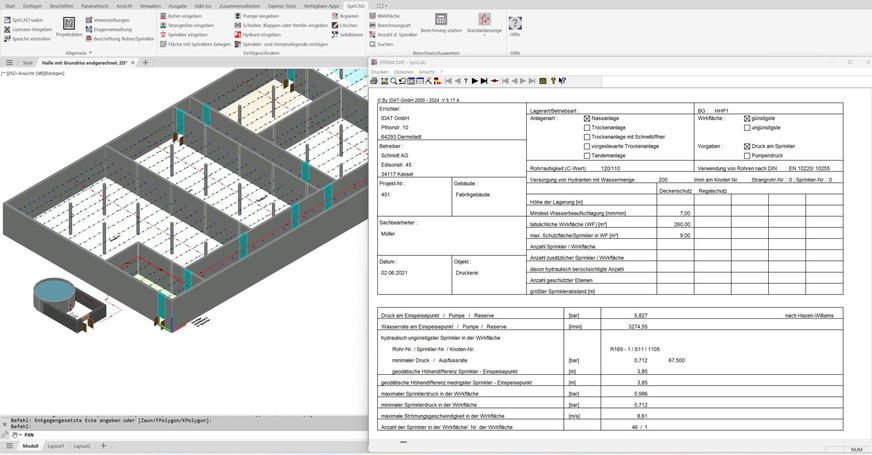Click the black play arrow in SpriCalc

point(474,81)
